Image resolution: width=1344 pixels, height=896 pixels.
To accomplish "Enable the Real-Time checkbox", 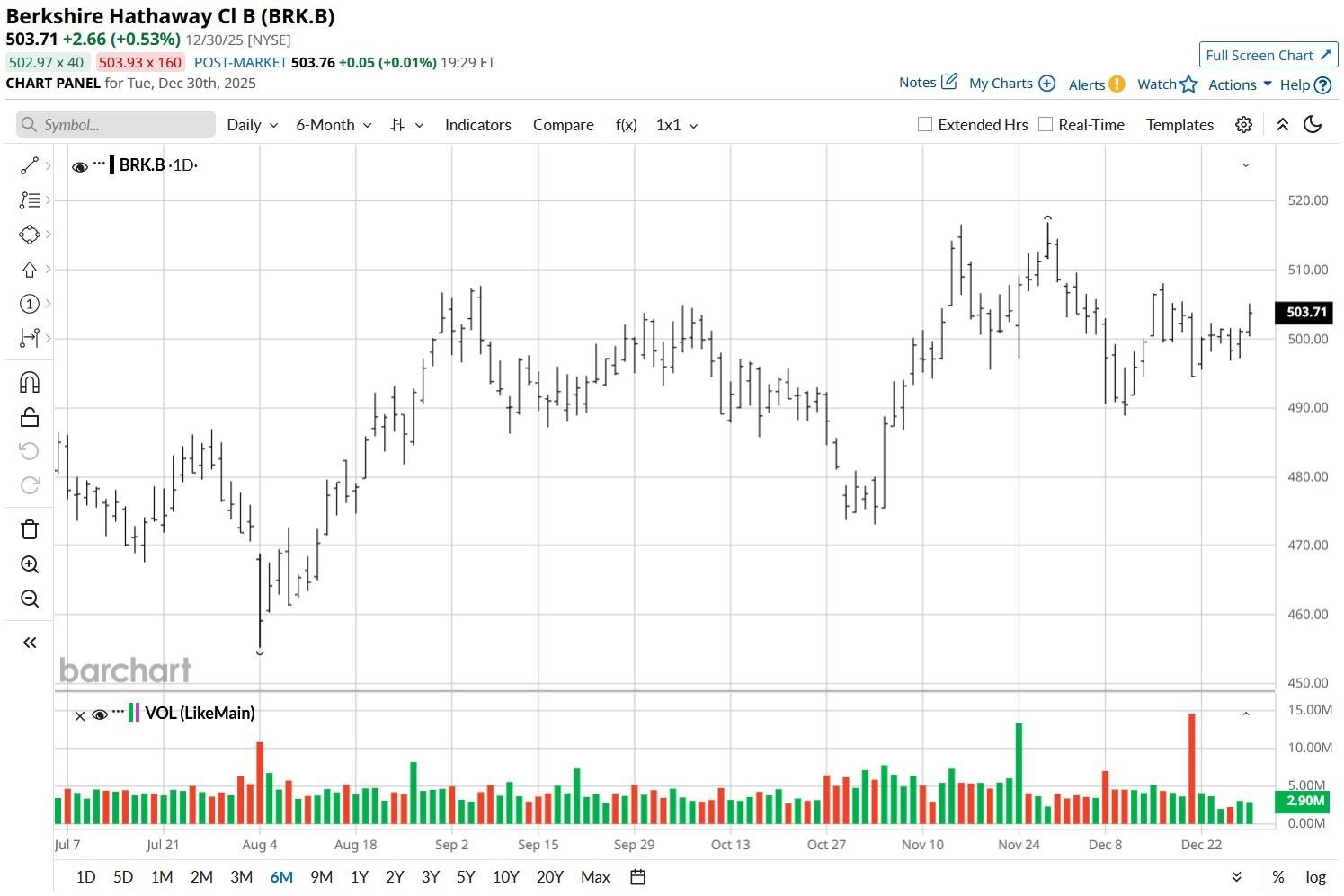I will pos(1045,124).
